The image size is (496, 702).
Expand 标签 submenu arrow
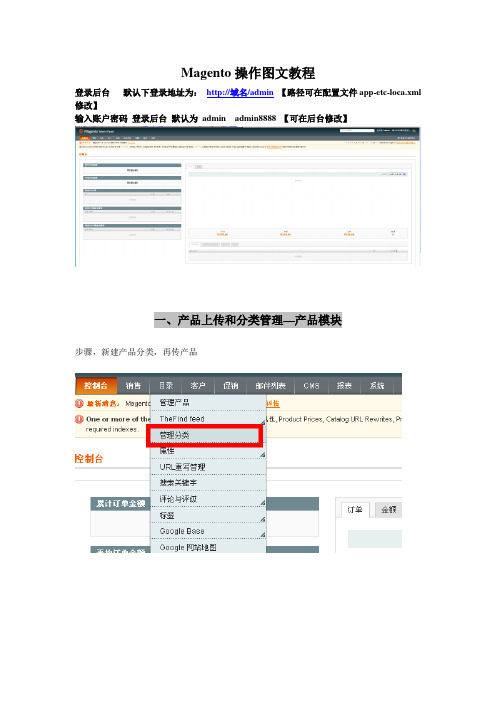point(263,519)
